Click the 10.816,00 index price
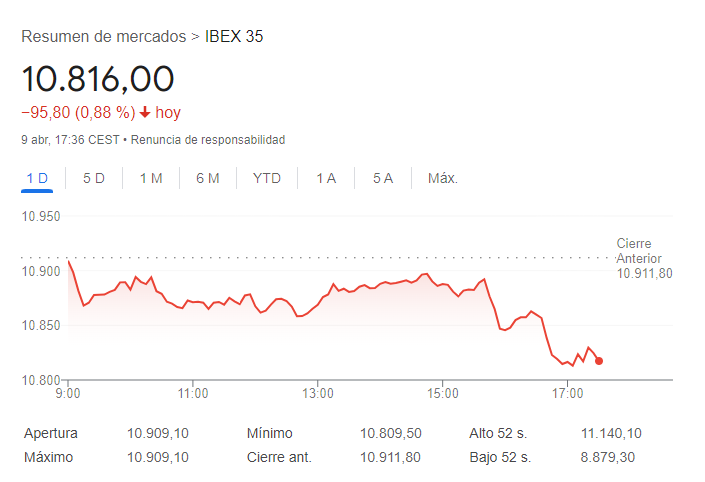The width and height of the screenshot is (705, 482). click(98, 78)
